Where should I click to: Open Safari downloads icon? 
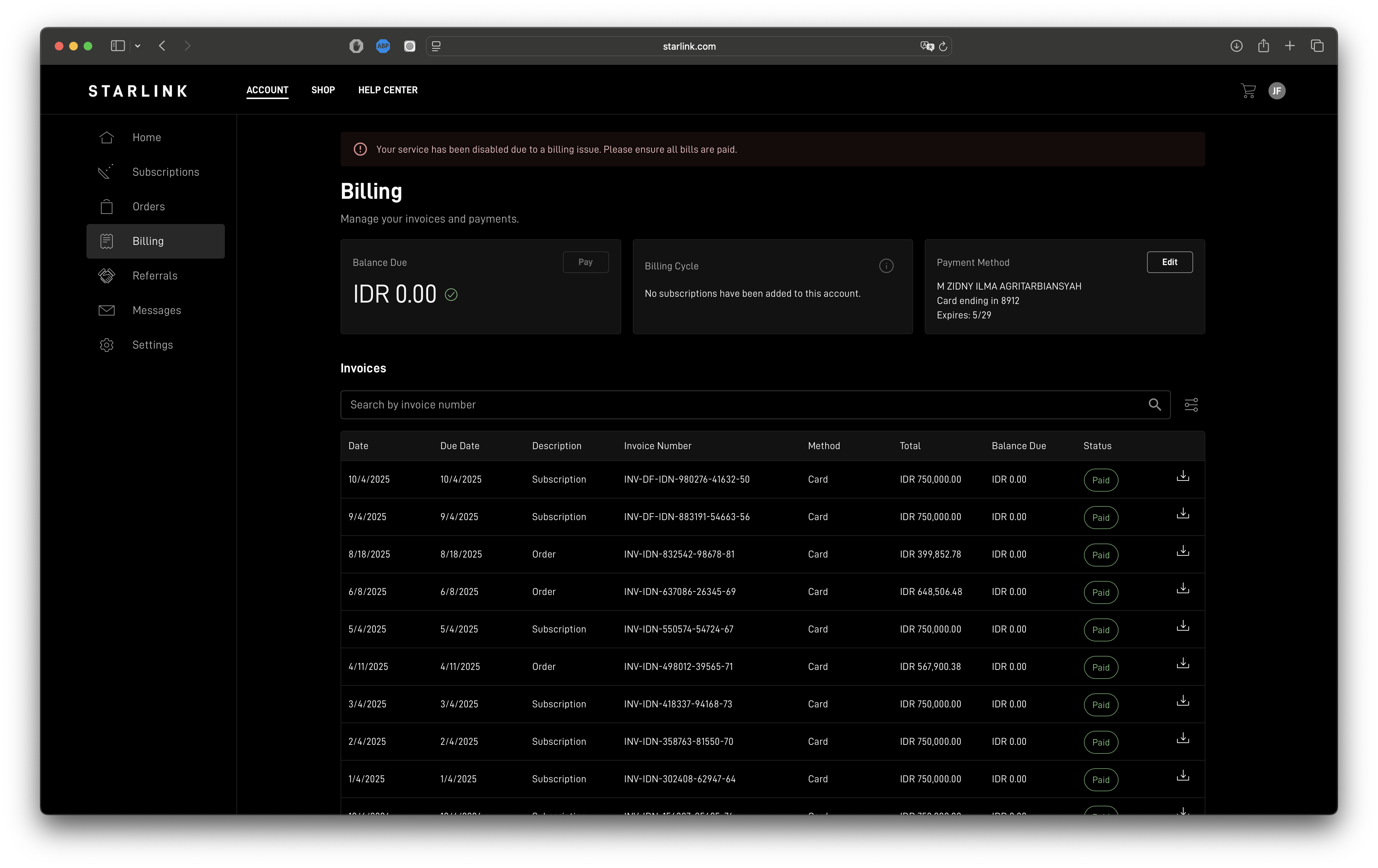(1236, 46)
